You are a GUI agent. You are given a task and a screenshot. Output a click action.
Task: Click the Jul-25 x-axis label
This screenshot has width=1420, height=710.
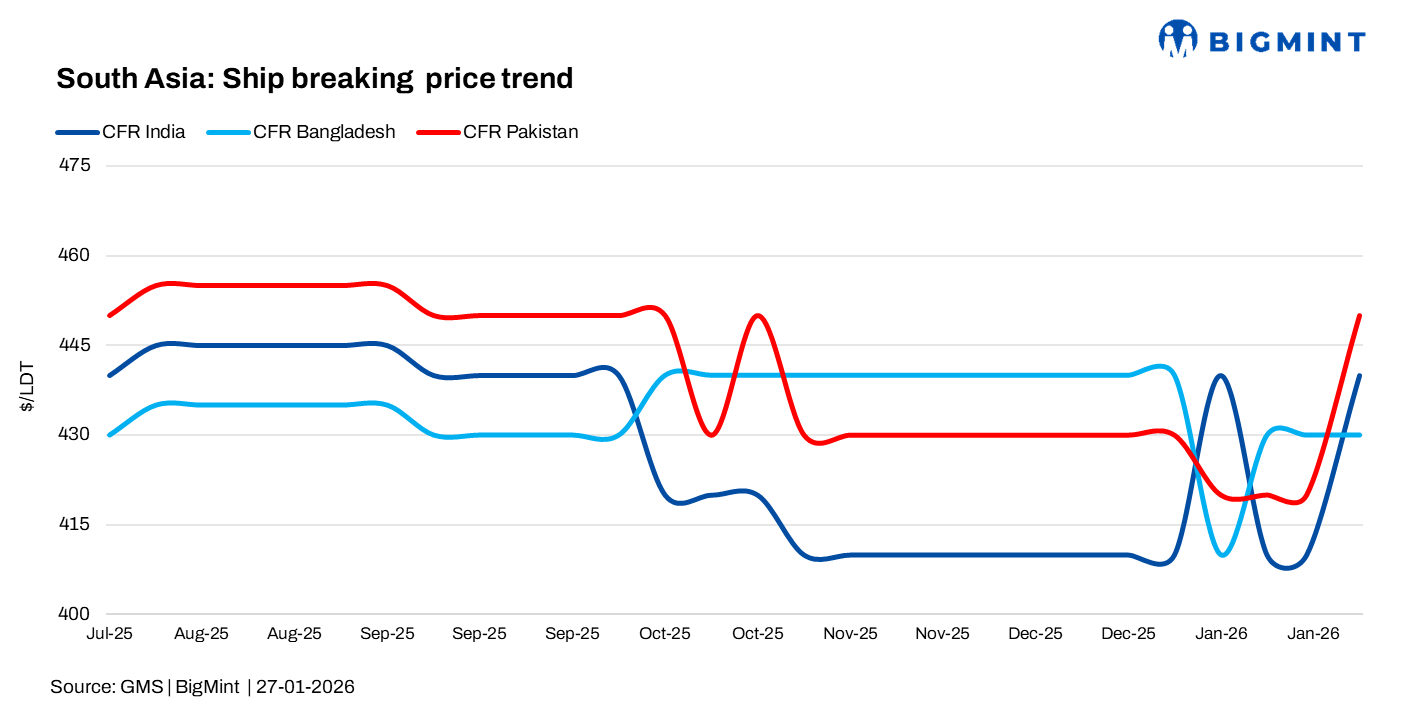110,634
